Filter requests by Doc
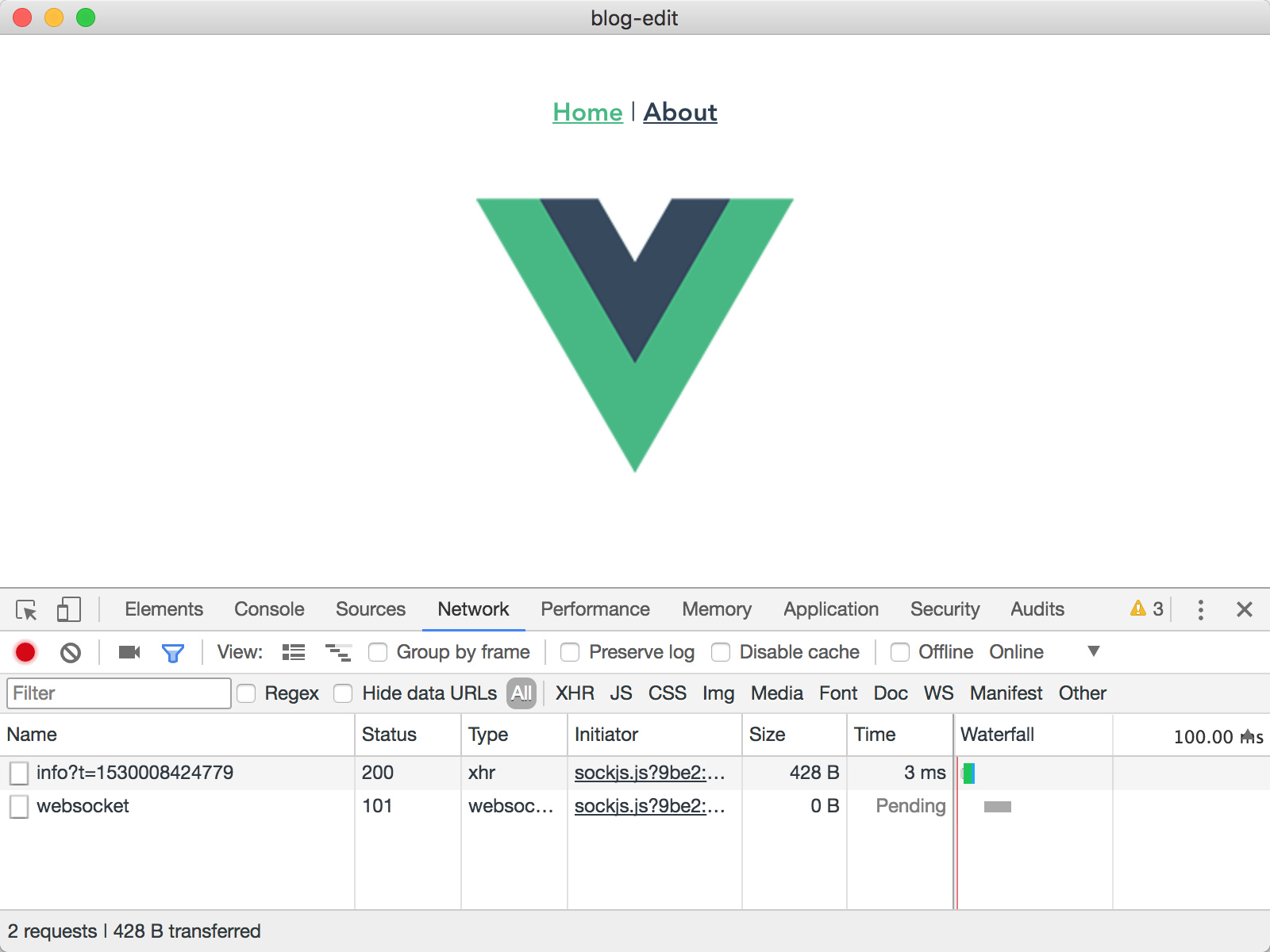Screen dimensions: 1270x952 click(x=891, y=693)
